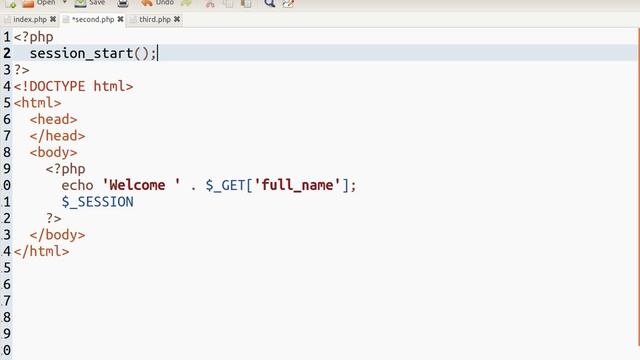Click line number 2 in the gutter
This screenshot has width=640, height=360.
pos(7,53)
